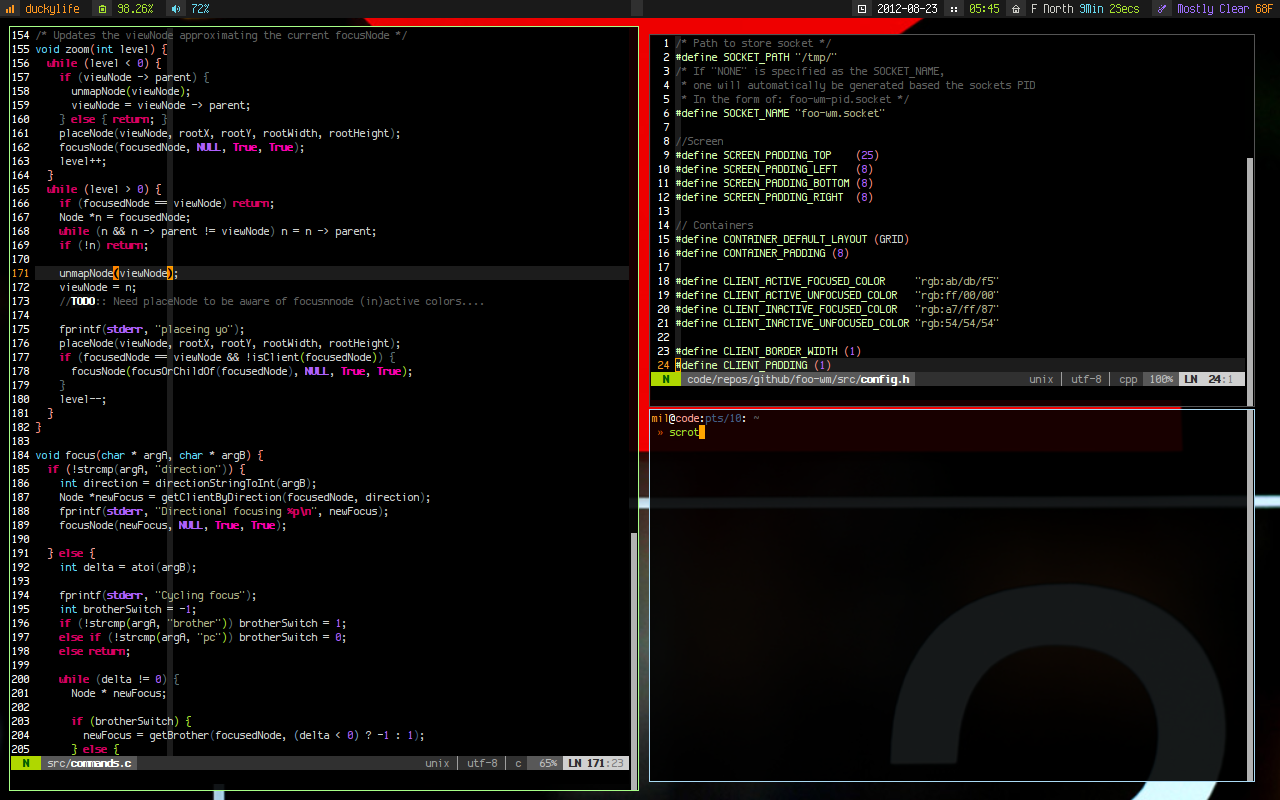Viewport: 1280px width, 800px height.
Task: Click CLIENT_PADDING definition on line 24
Action: pos(754,365)
